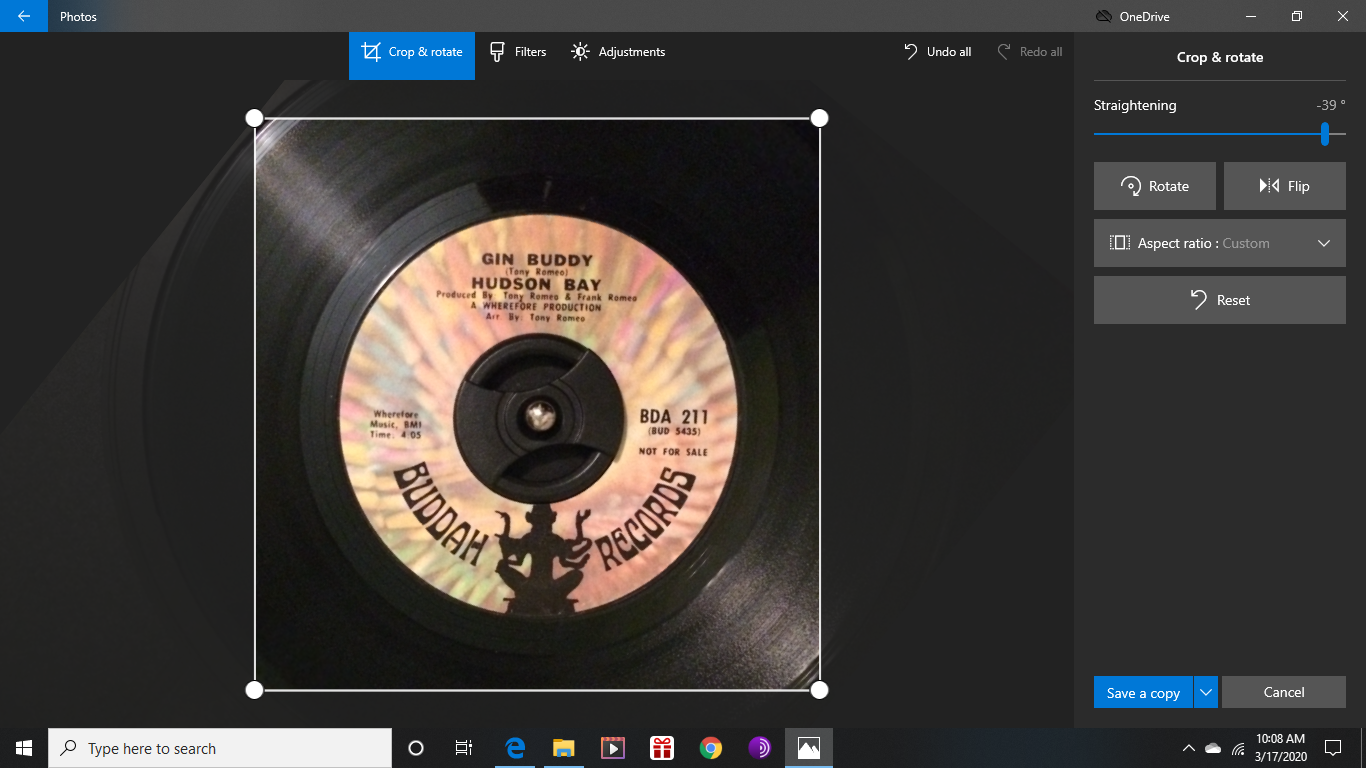Select the bottom-right crop handle
1366x768 pixels.
(819, 690)
